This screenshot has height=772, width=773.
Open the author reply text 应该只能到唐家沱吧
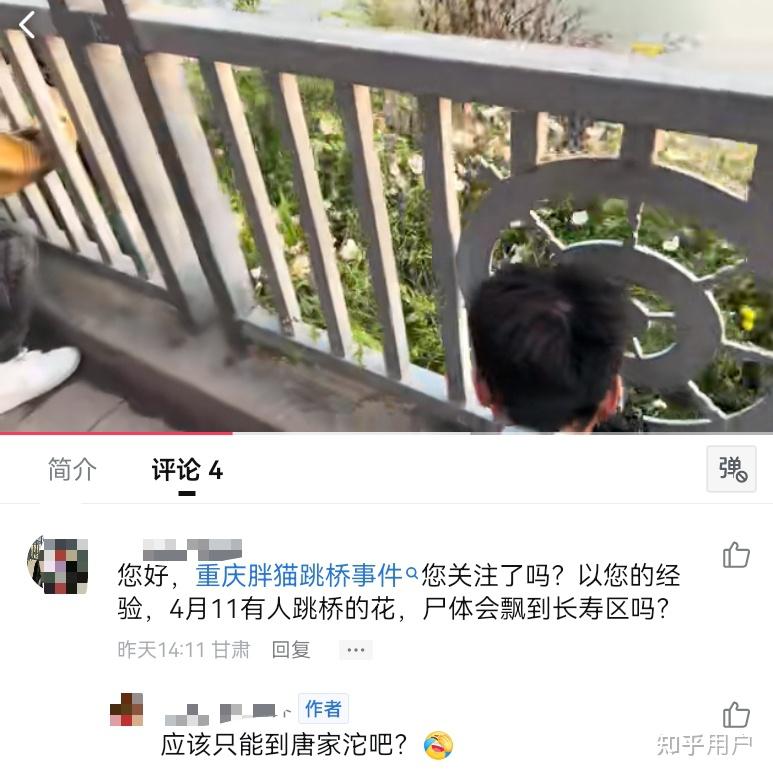(284, 745)
